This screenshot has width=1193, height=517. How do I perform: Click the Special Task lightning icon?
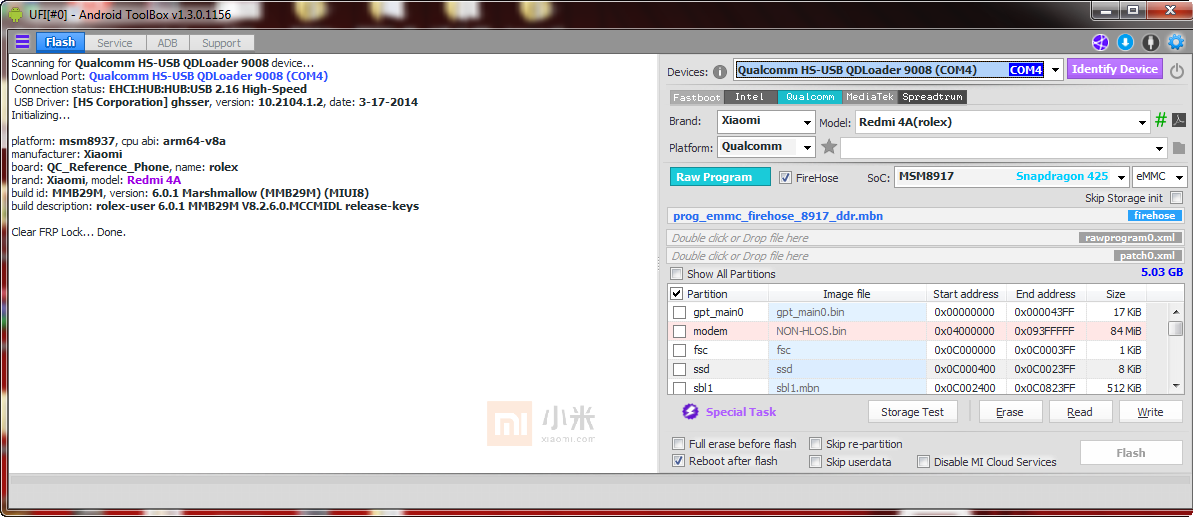690,412
